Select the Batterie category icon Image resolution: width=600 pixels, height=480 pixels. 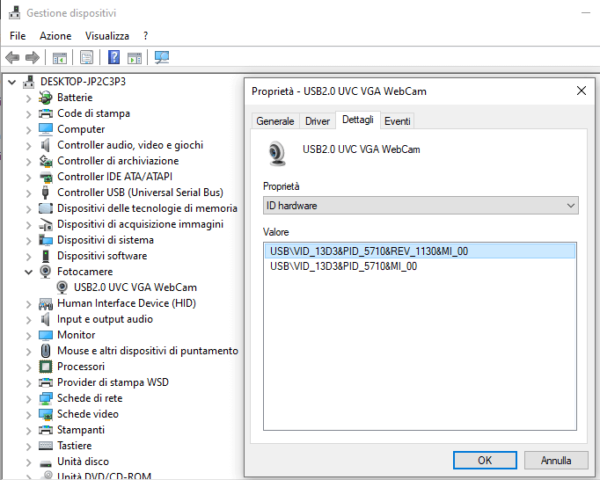tap(46, 98)
